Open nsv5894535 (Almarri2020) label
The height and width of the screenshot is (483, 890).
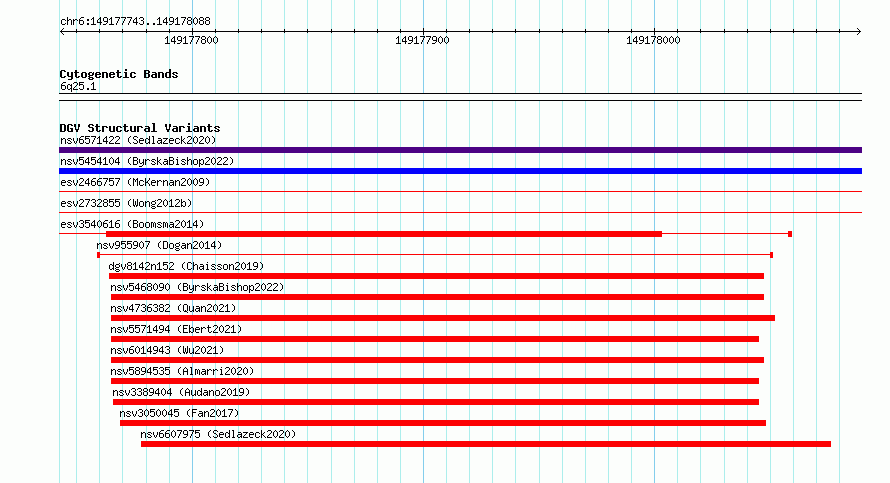(x=182, y=371)
